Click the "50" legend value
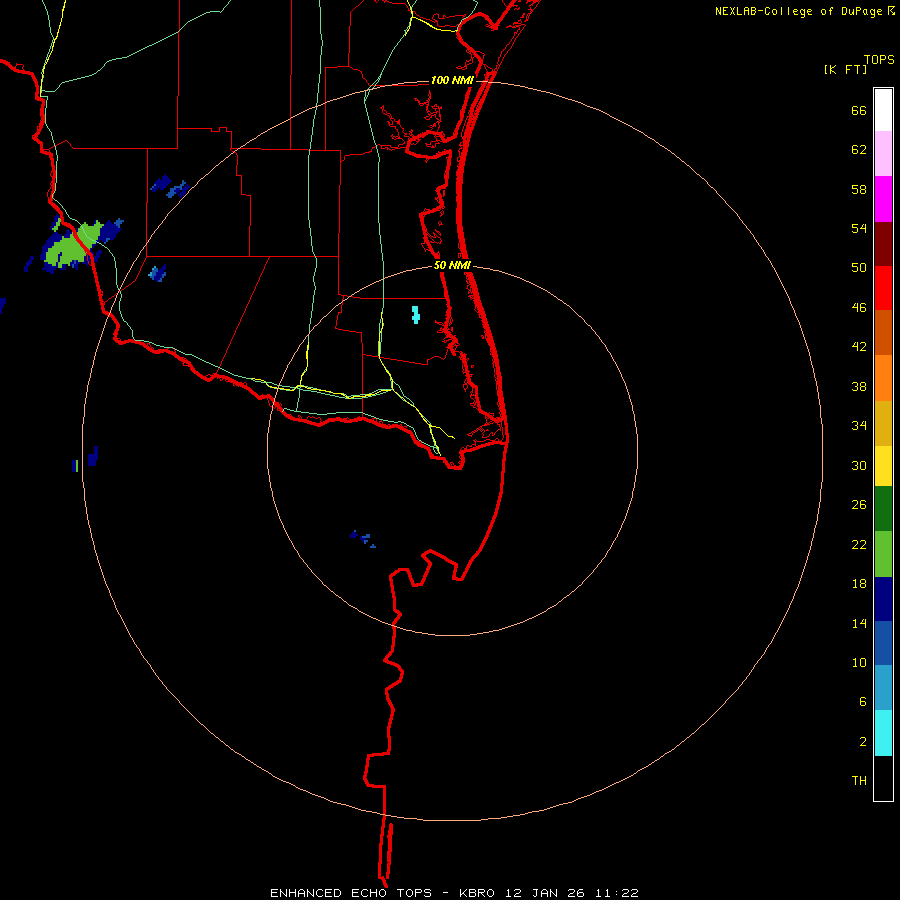 pos(859,268)
